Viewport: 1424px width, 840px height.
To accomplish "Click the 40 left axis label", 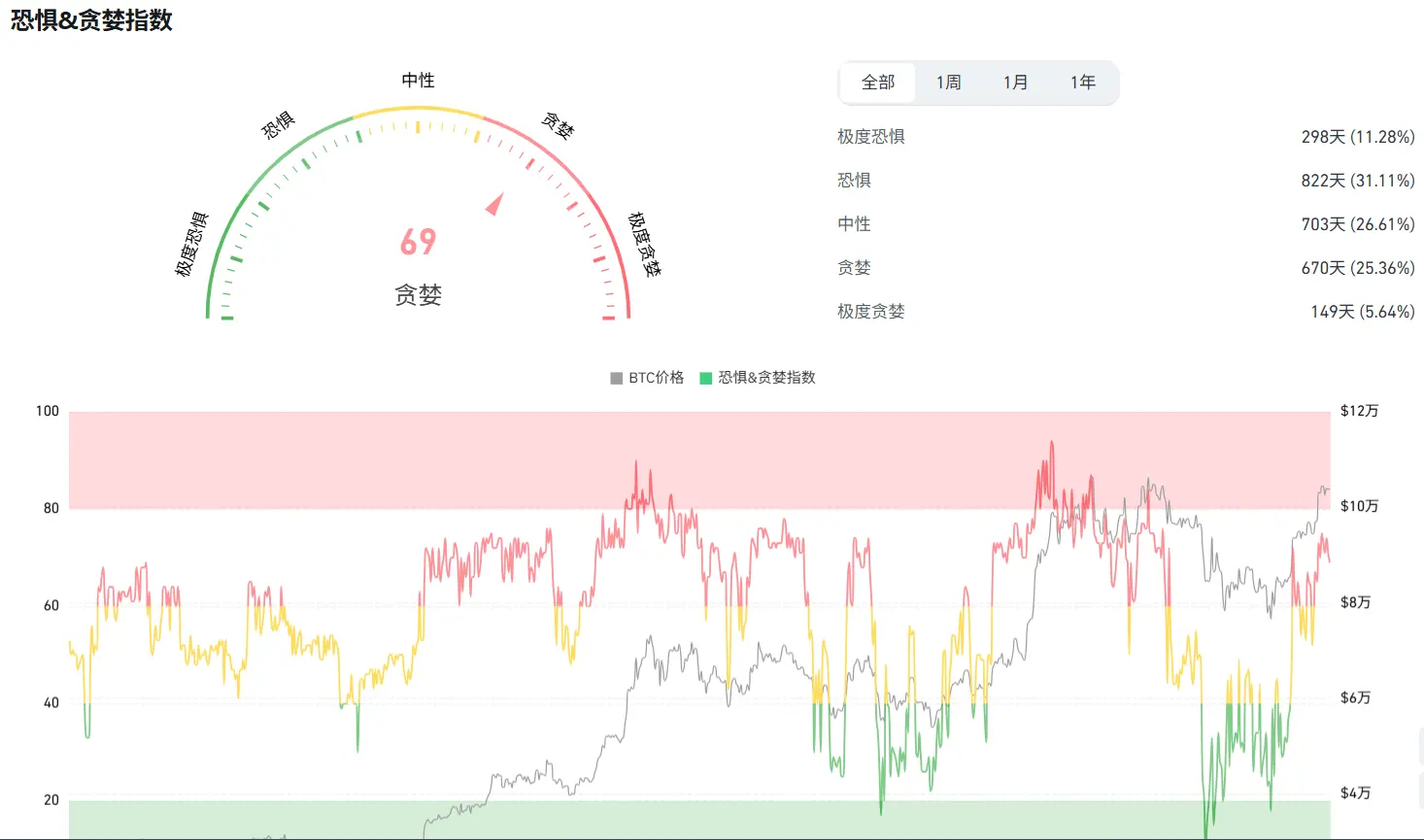I will click(51, 702).
